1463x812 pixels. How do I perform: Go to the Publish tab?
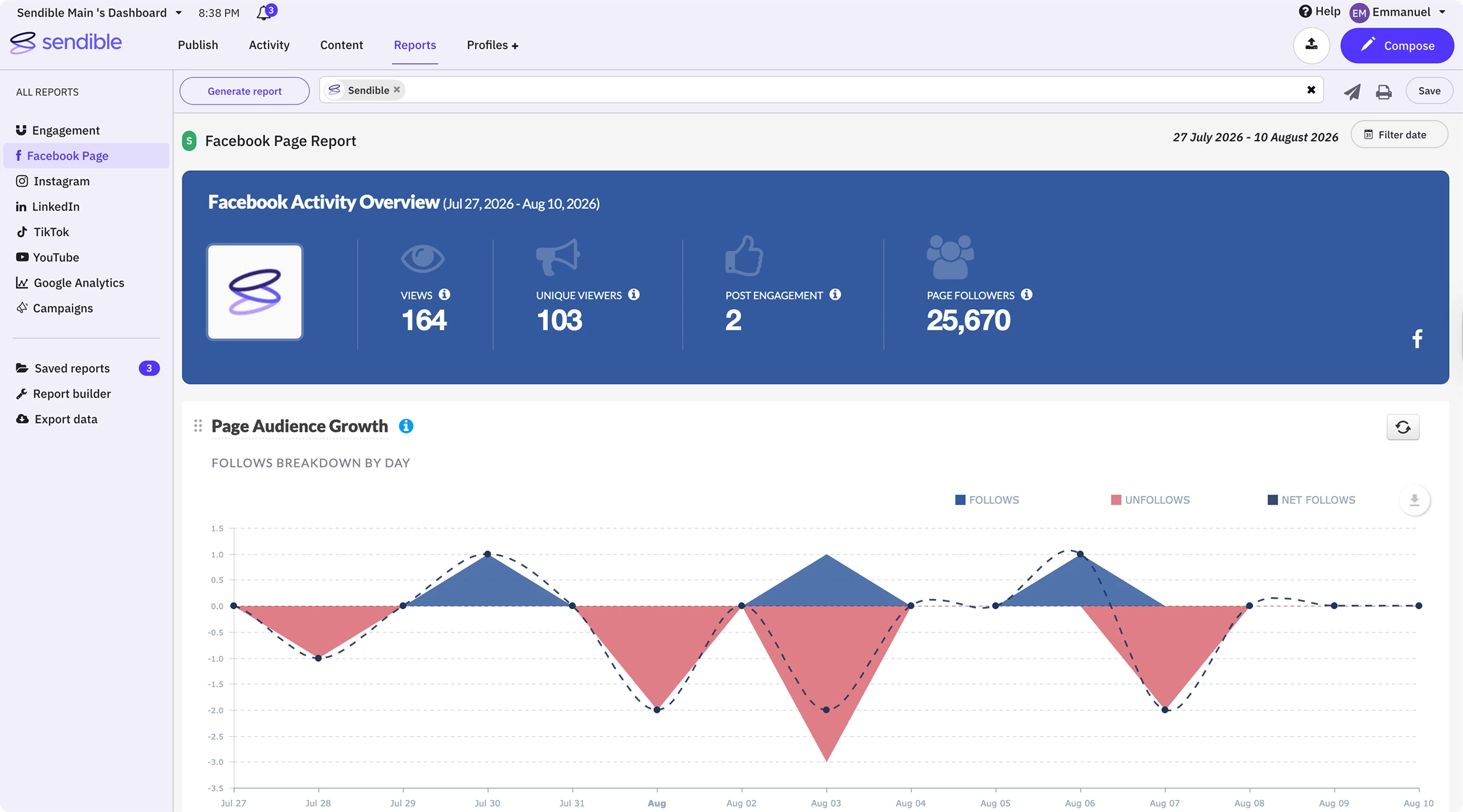pos(198,45)
